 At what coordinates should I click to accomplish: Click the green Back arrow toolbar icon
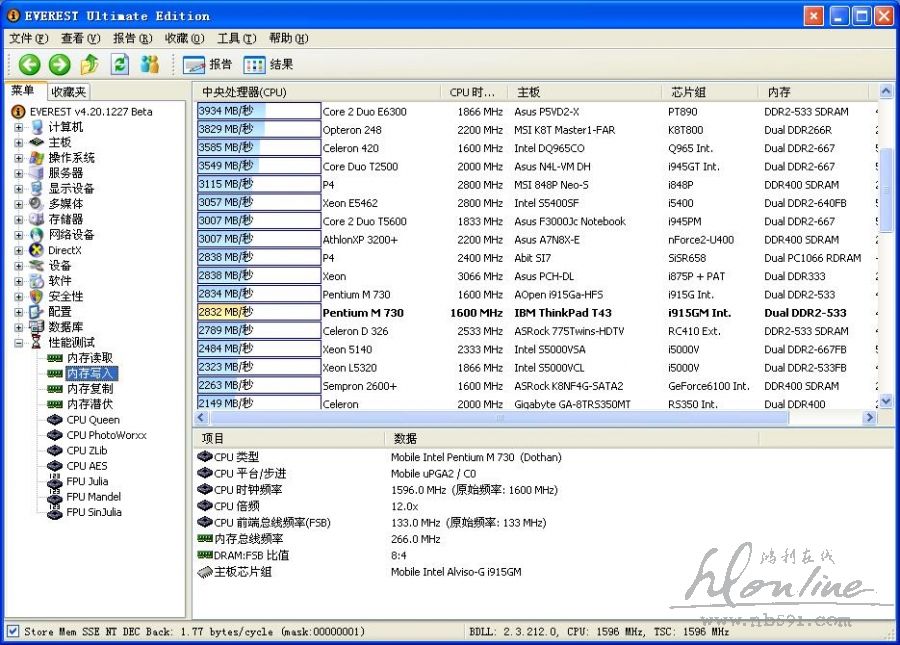[x=29, y=65]
